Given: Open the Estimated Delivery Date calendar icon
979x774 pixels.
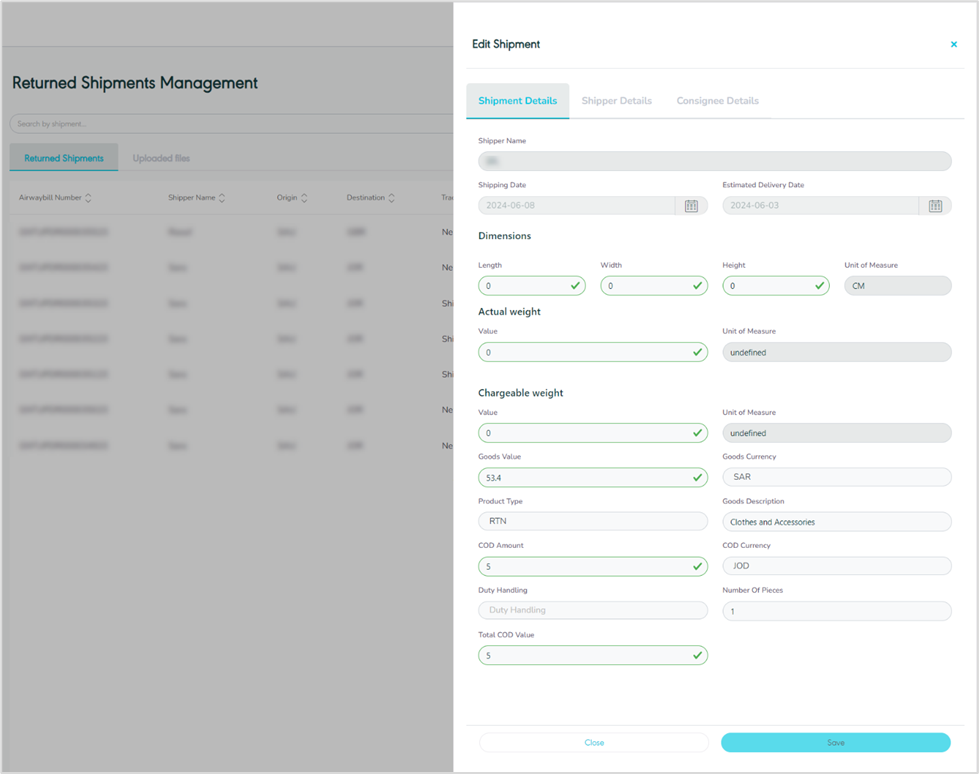Looking at the screenshot, I should click(935, 206).
